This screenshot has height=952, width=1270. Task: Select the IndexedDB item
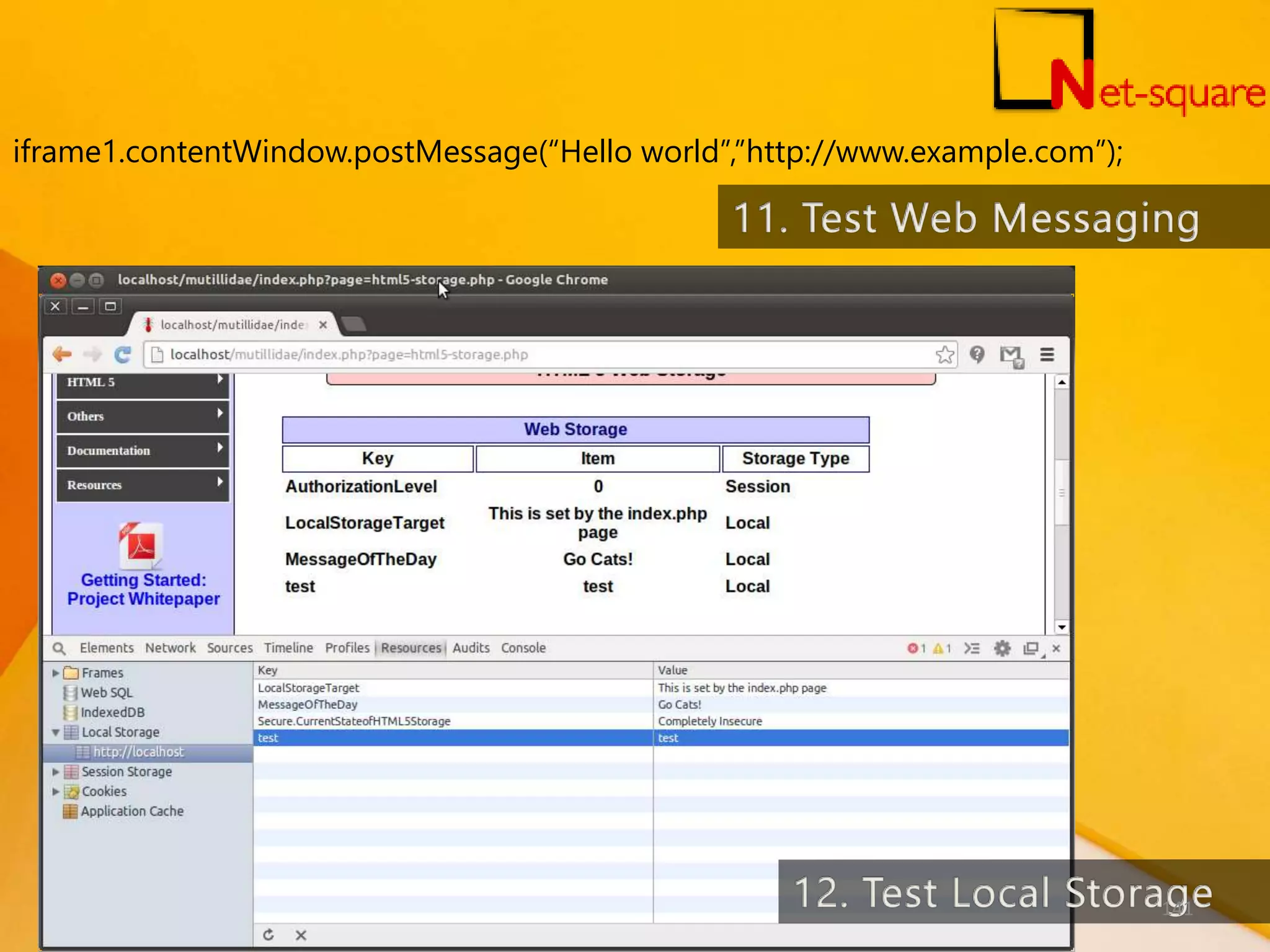click(104, 713)
